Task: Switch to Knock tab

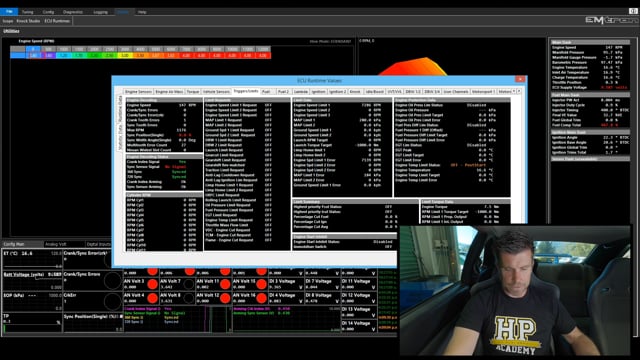Action: (x=355, y=92)
